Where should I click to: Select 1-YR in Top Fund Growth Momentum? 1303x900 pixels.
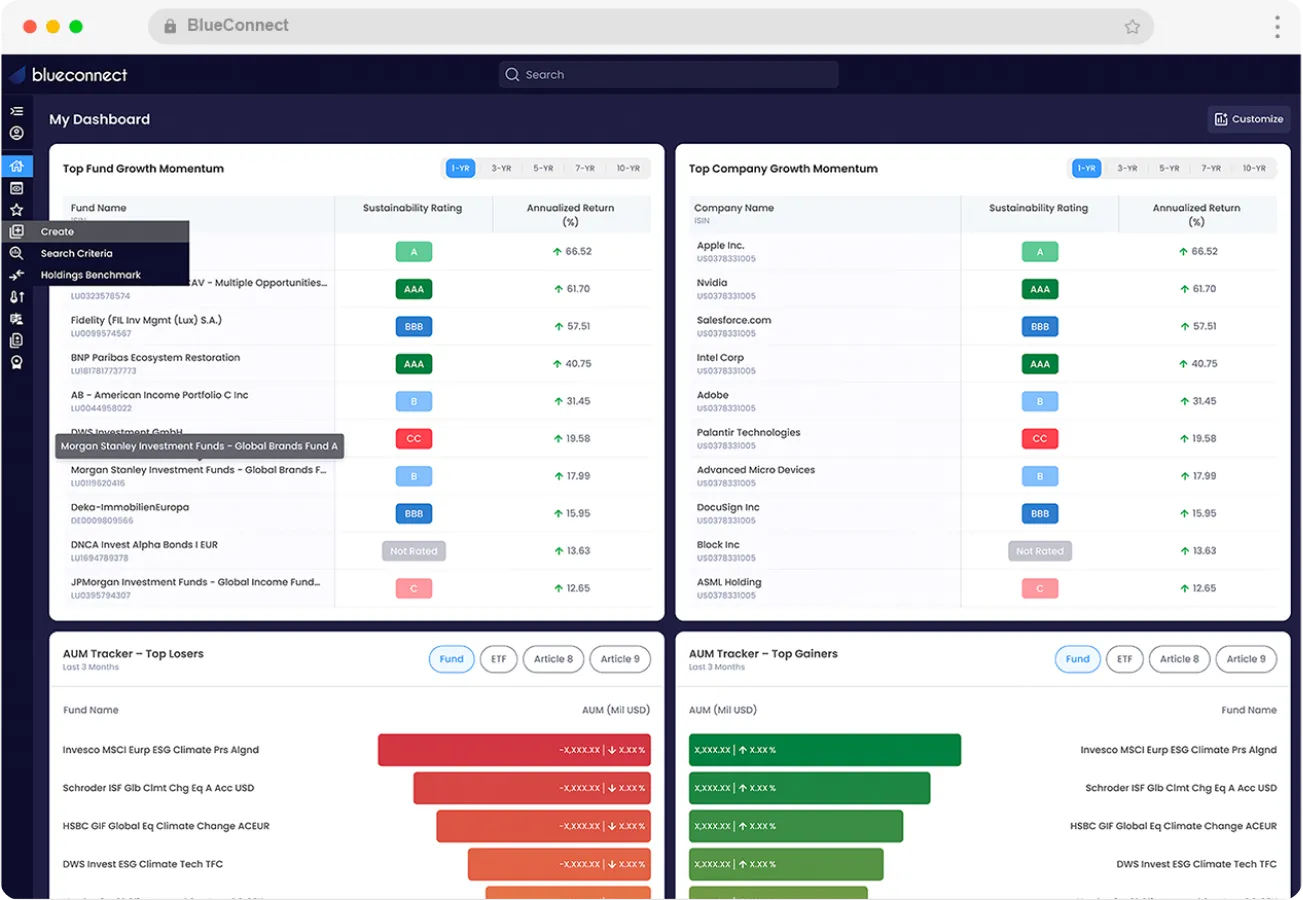(460, 169)
